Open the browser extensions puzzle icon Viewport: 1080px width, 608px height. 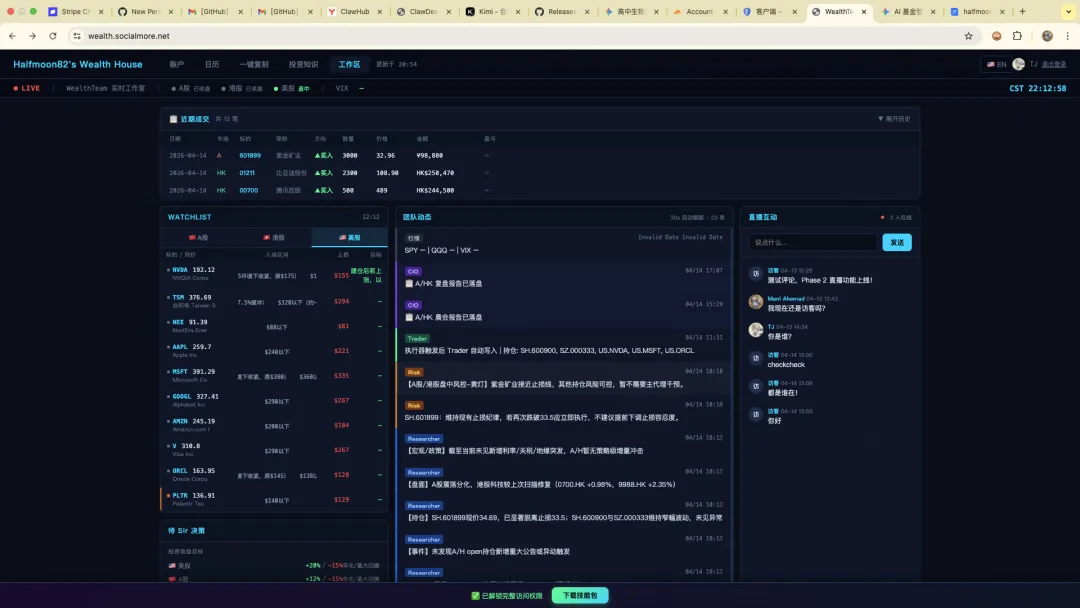pos(1017,36)
